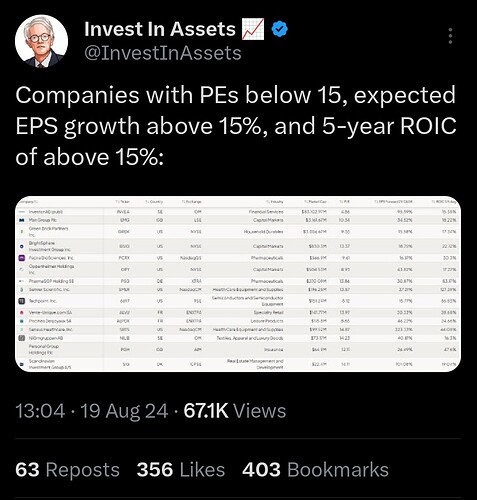Click the Invest In Assets display name
Image resolution: width=477 pixels, height=500 pixels.
tap(160, 29)
